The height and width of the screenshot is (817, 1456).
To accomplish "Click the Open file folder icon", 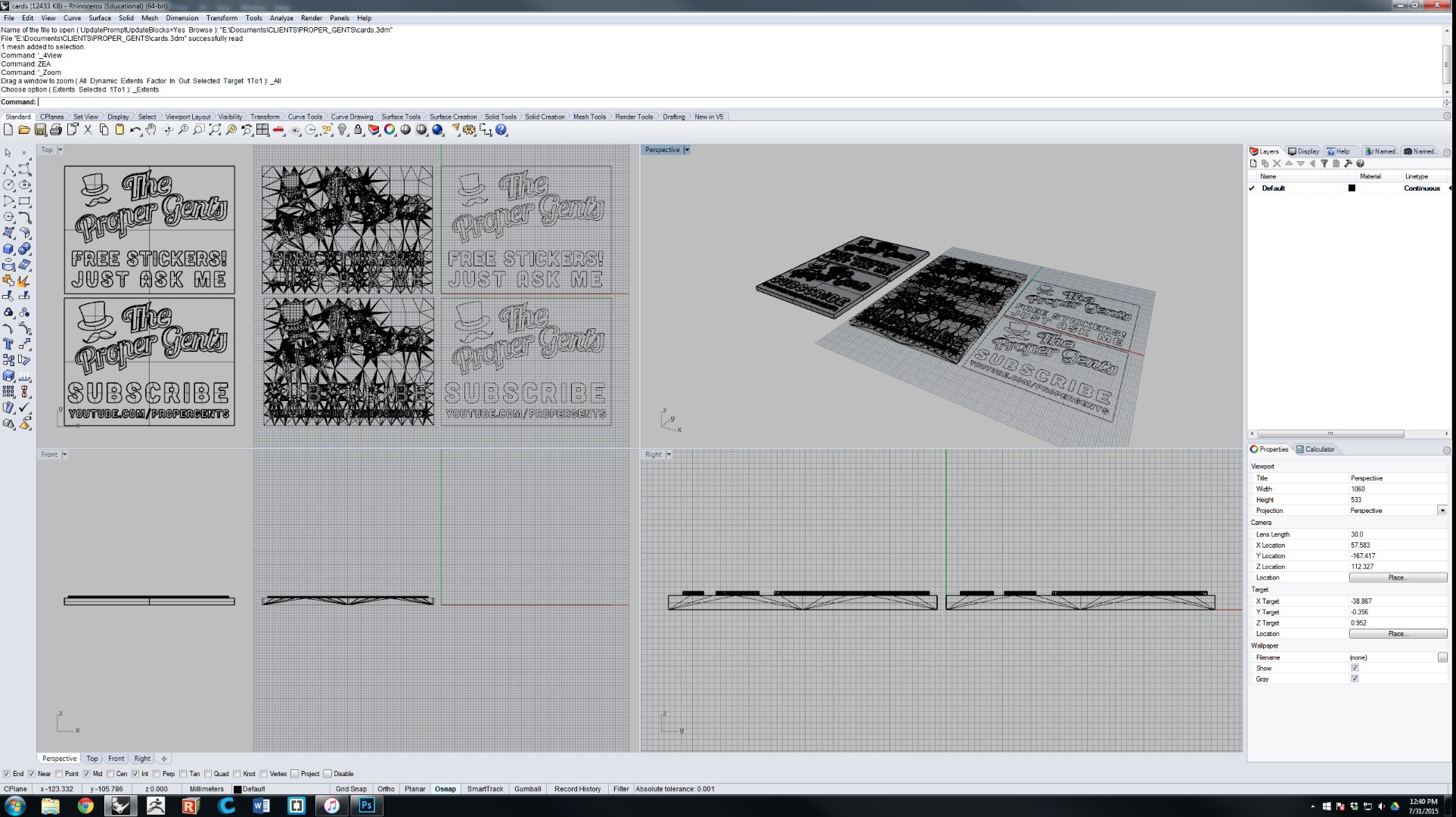I will coord(24,130).
